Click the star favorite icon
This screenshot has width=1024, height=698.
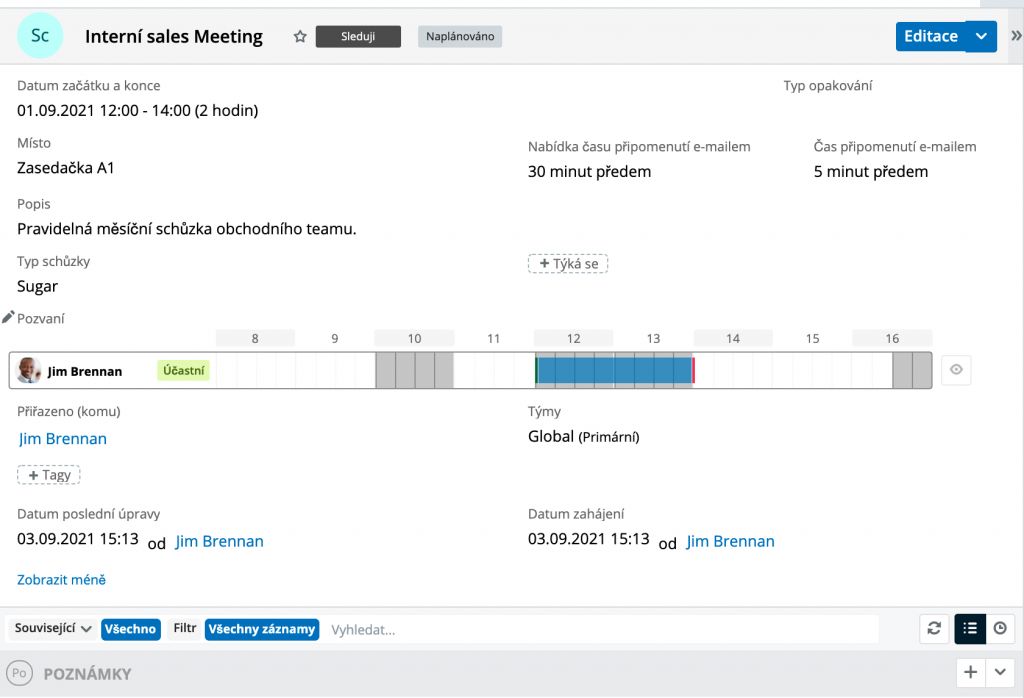pyautogui.click(x=299, y=37)
